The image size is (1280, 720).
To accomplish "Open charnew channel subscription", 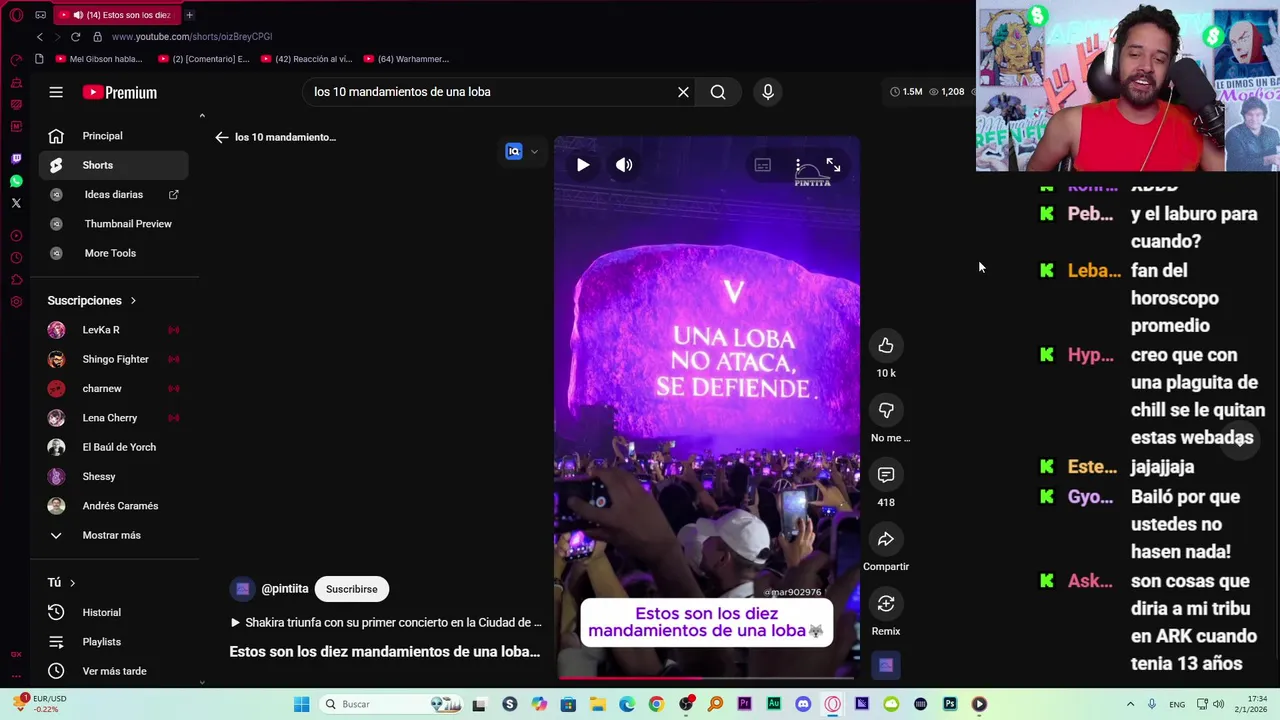I will tap(113, 388).
